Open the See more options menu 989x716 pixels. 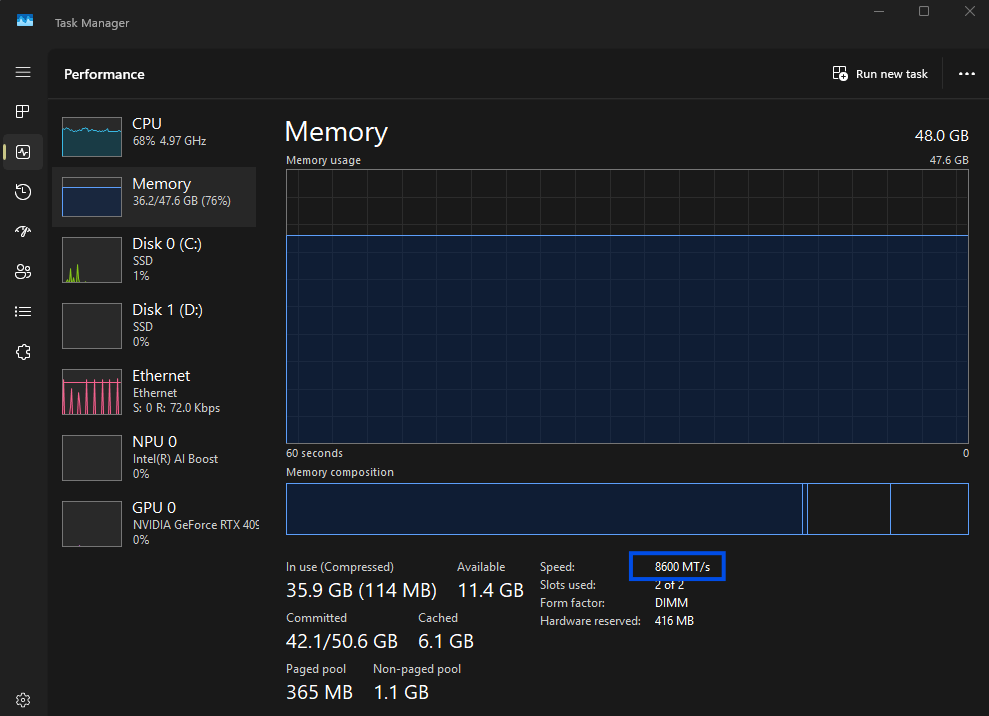click(966, 73)
